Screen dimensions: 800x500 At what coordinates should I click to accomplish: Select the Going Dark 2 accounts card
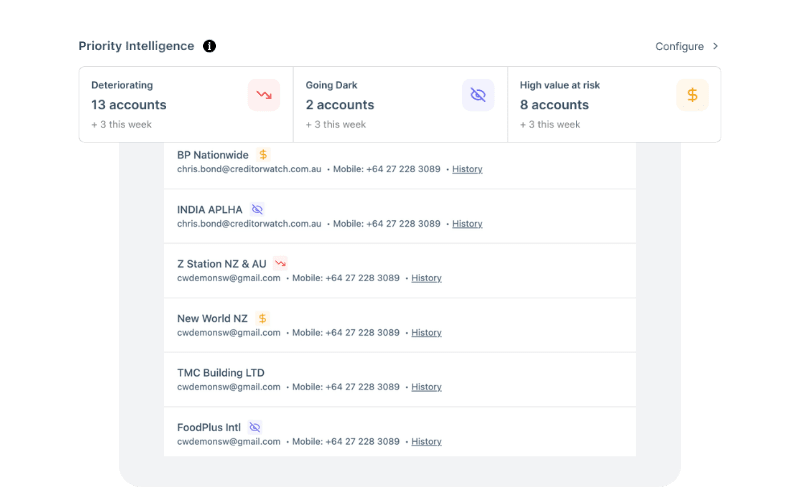click(x=400, y=104)
